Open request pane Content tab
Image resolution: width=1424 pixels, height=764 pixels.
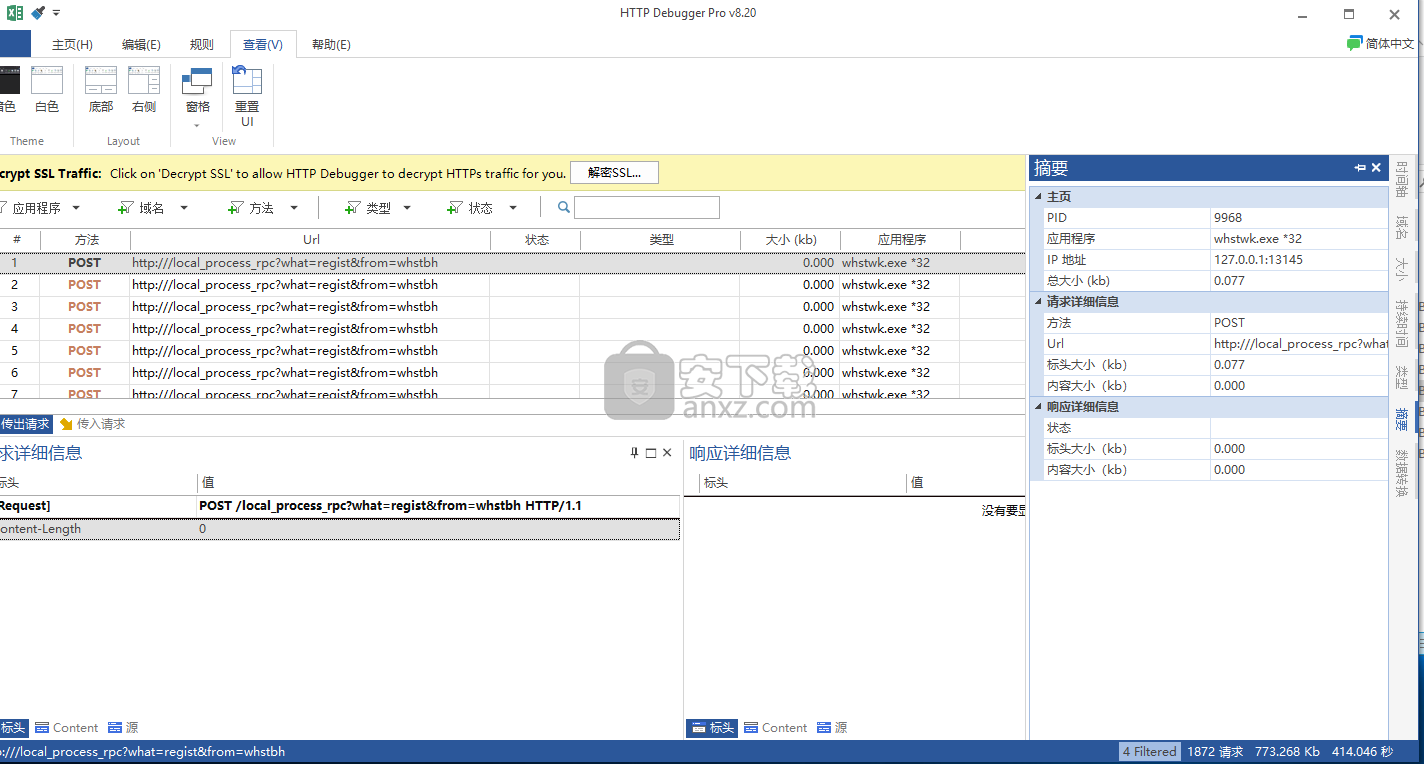67,728
